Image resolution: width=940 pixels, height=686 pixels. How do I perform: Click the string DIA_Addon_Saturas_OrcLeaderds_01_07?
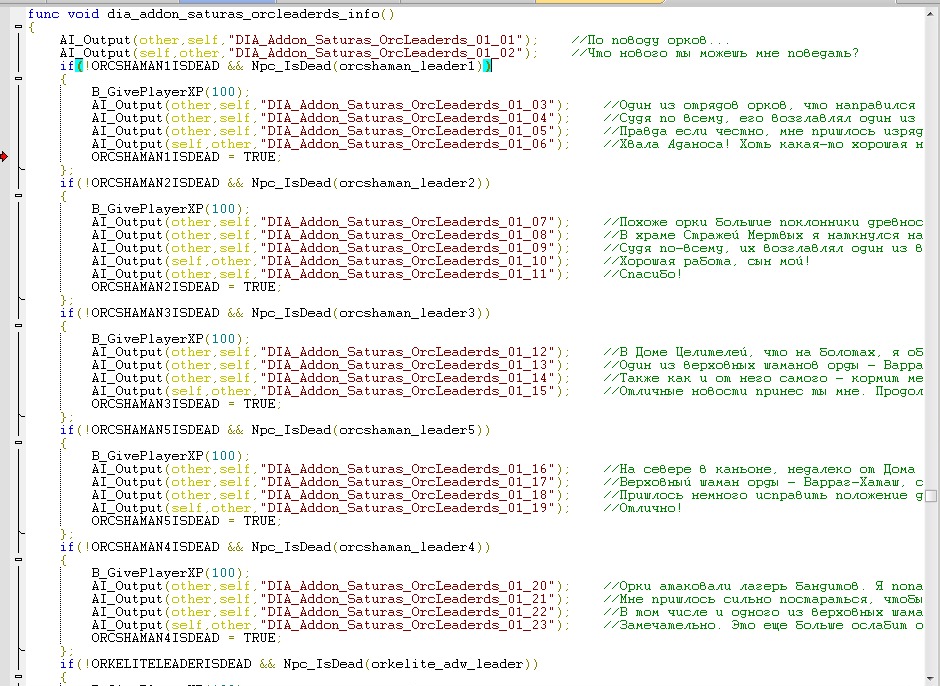point(407,222)
